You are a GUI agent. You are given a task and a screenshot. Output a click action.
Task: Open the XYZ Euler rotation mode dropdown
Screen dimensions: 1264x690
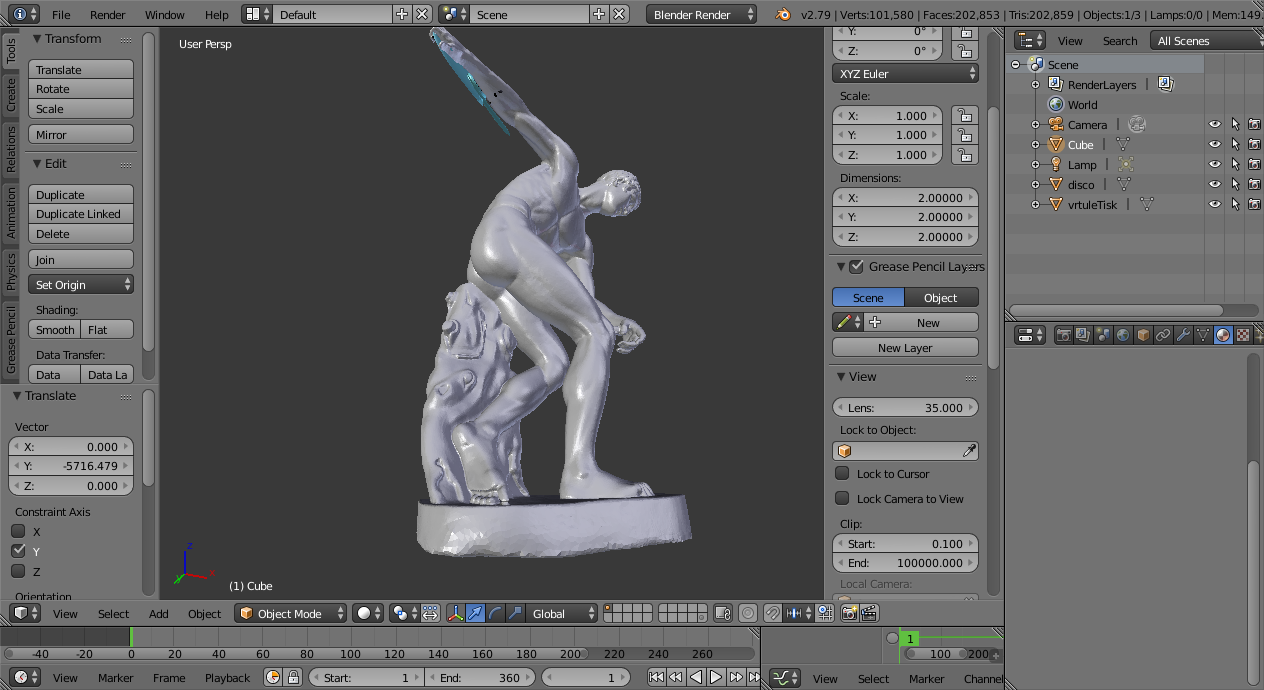905,73
